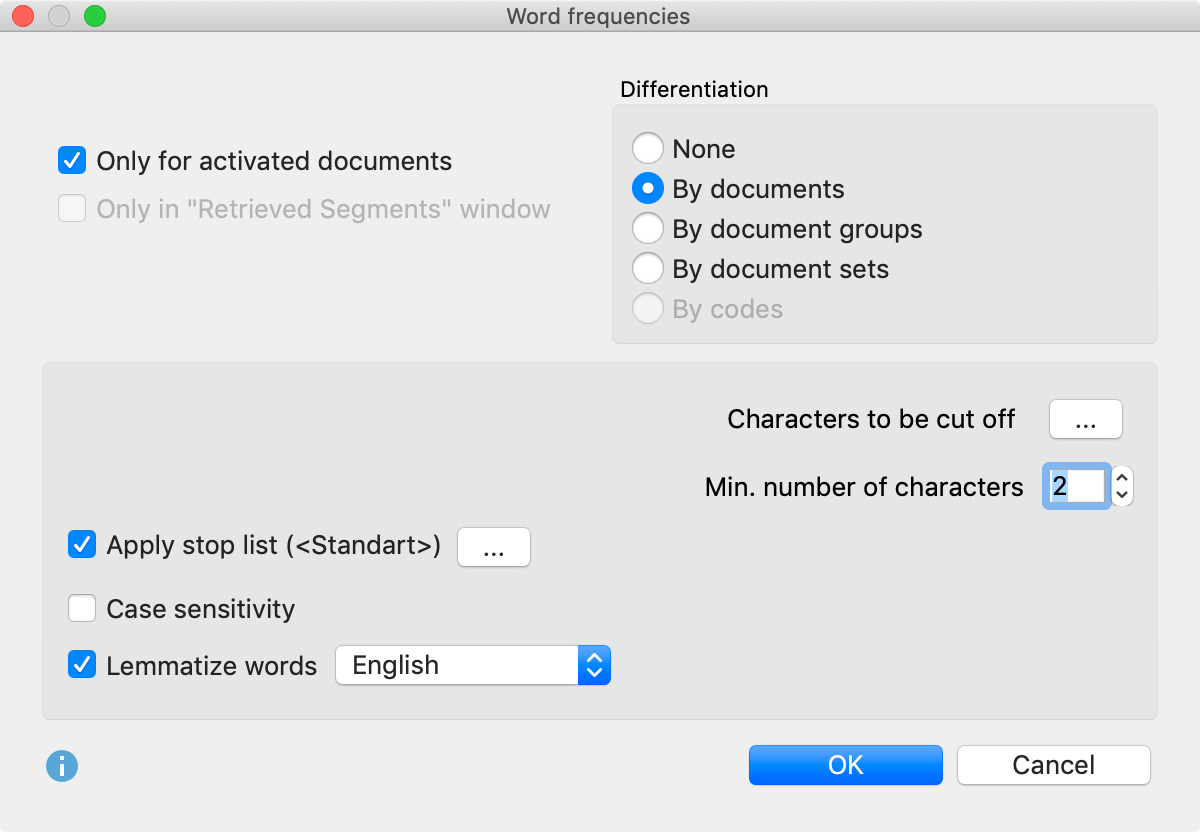Disable the Apply stop list checkbox
This screenshot has width=1200, height=832.
(82, 546)
